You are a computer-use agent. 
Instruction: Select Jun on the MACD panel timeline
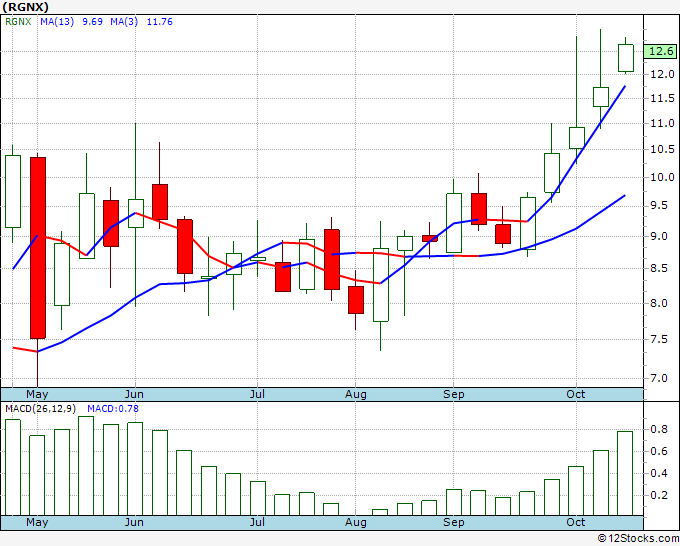point(134,522)
